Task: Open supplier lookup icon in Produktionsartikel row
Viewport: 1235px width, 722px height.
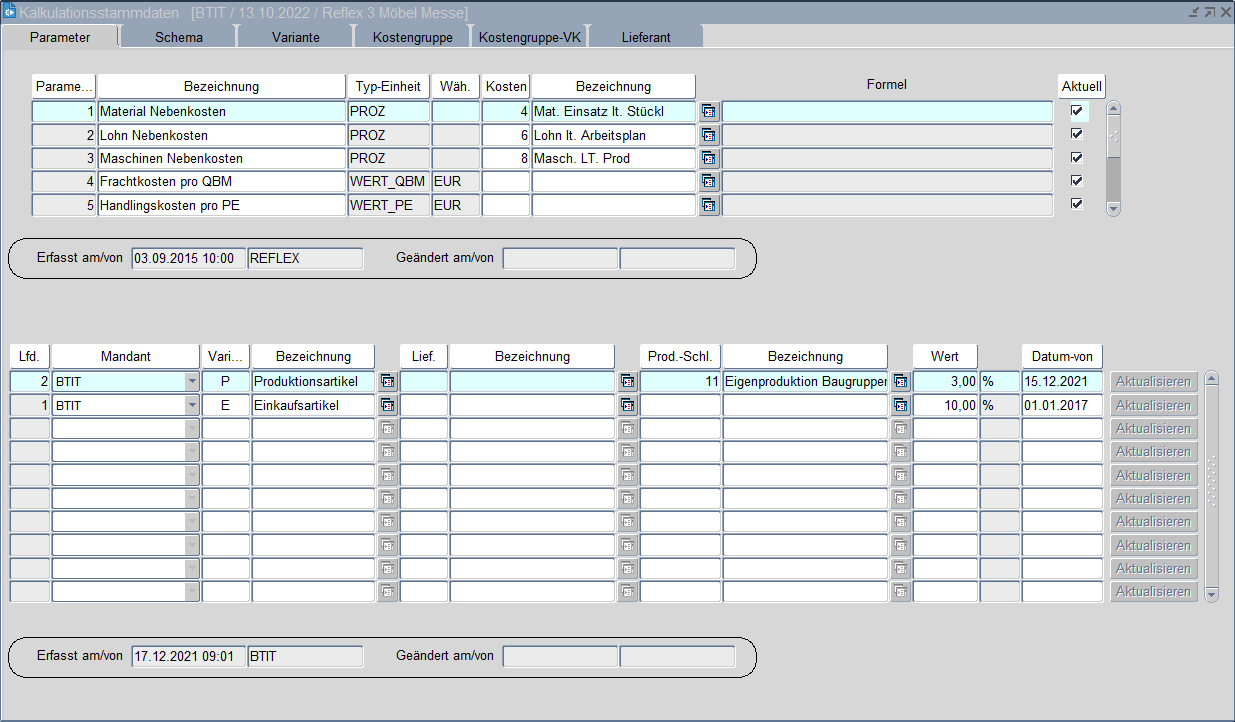Action: pyautogui.click(x=627, y=381)
